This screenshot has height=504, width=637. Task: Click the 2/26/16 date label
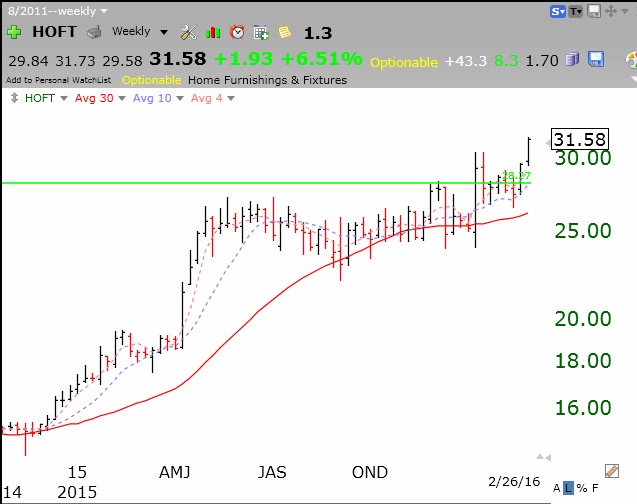(514, 482)
